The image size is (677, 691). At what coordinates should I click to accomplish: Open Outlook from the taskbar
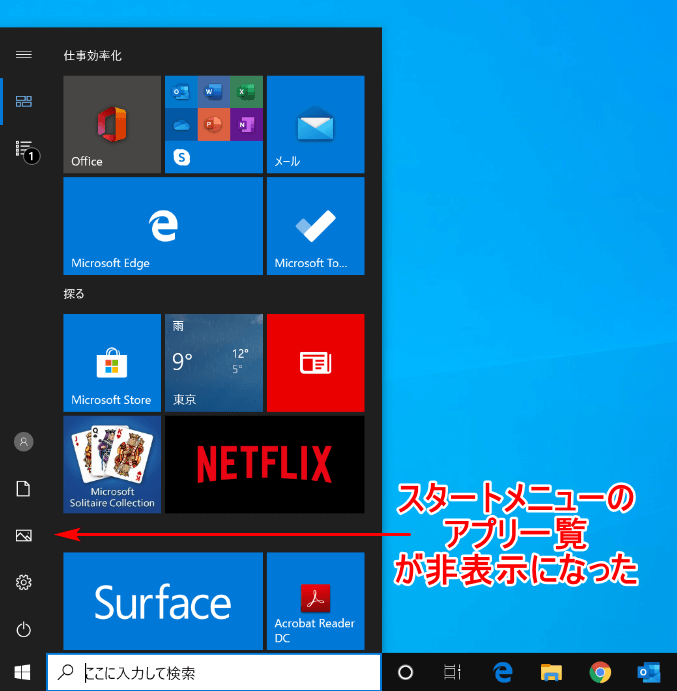click(x=649, y=672)
